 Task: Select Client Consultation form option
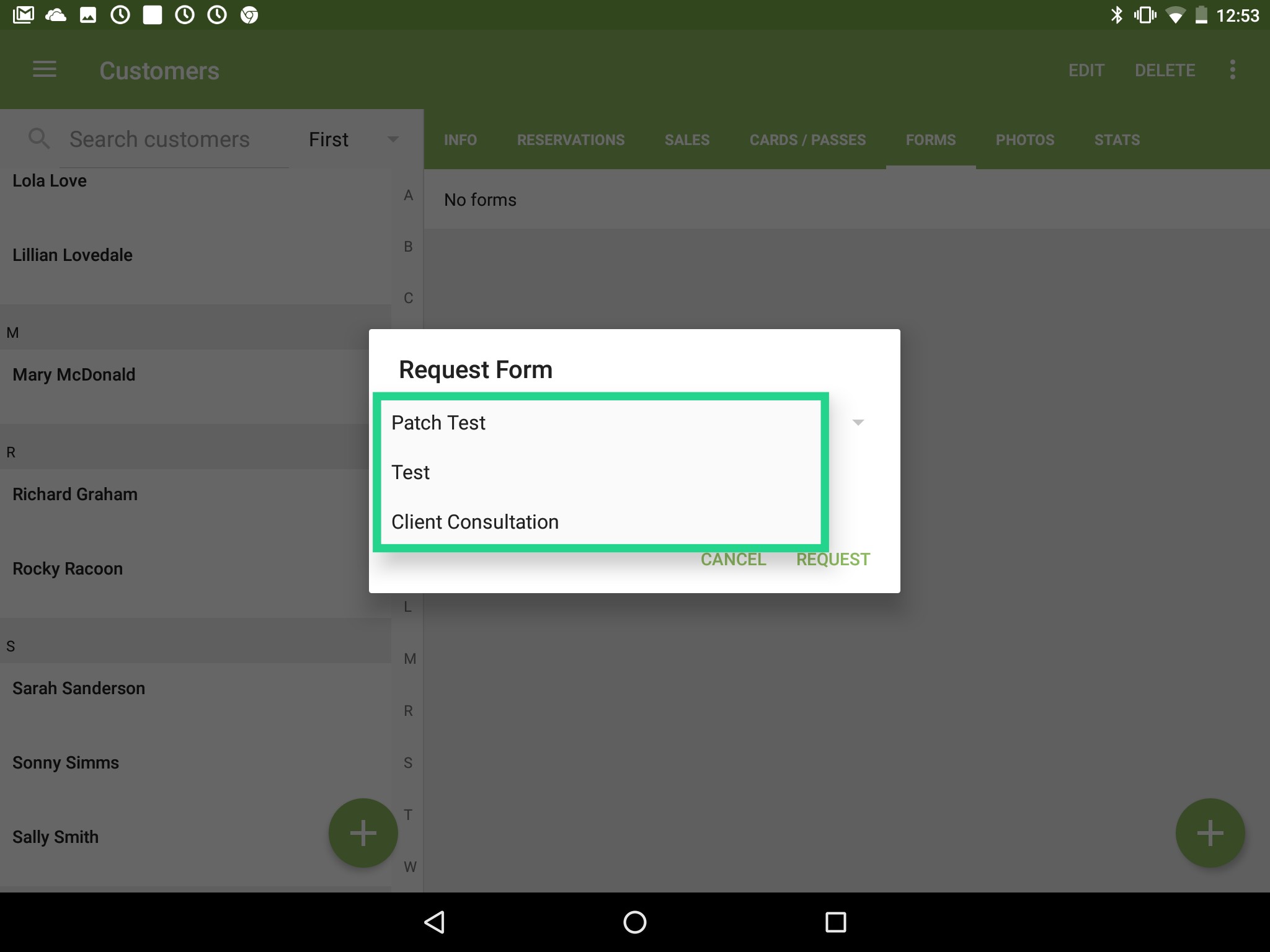pyautogui.click(x=601, y=522)
